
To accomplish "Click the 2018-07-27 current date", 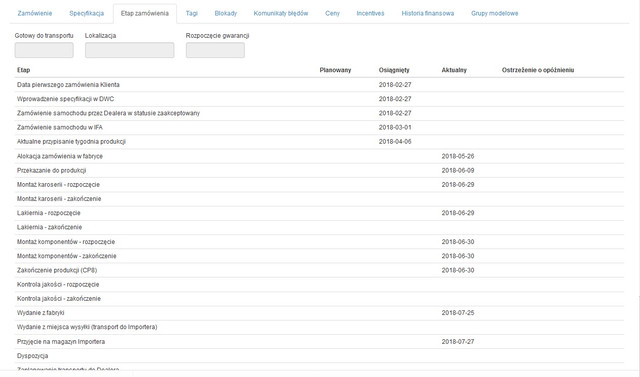I will click(x=458, y=342).
